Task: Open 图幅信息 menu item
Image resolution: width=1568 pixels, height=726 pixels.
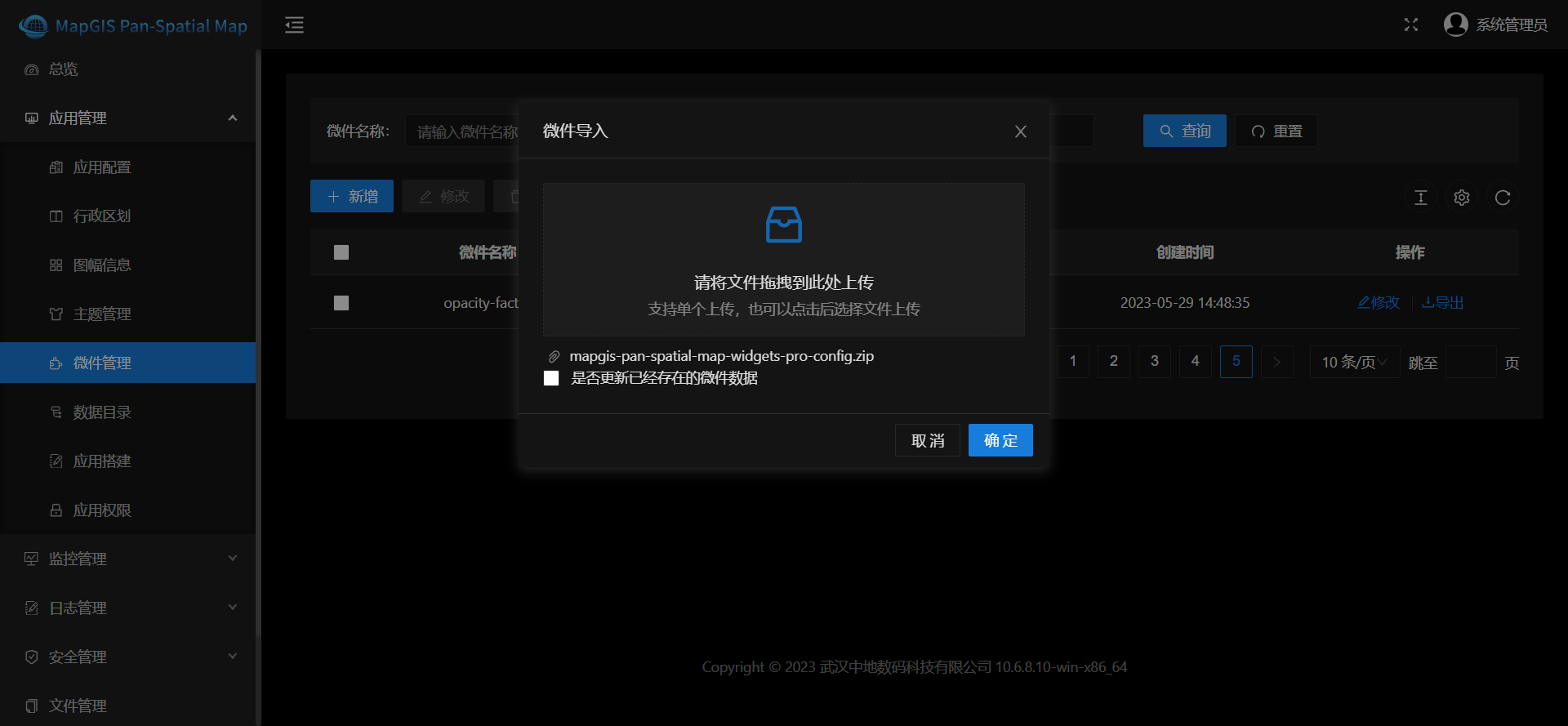Action: (x=127, y=265)
